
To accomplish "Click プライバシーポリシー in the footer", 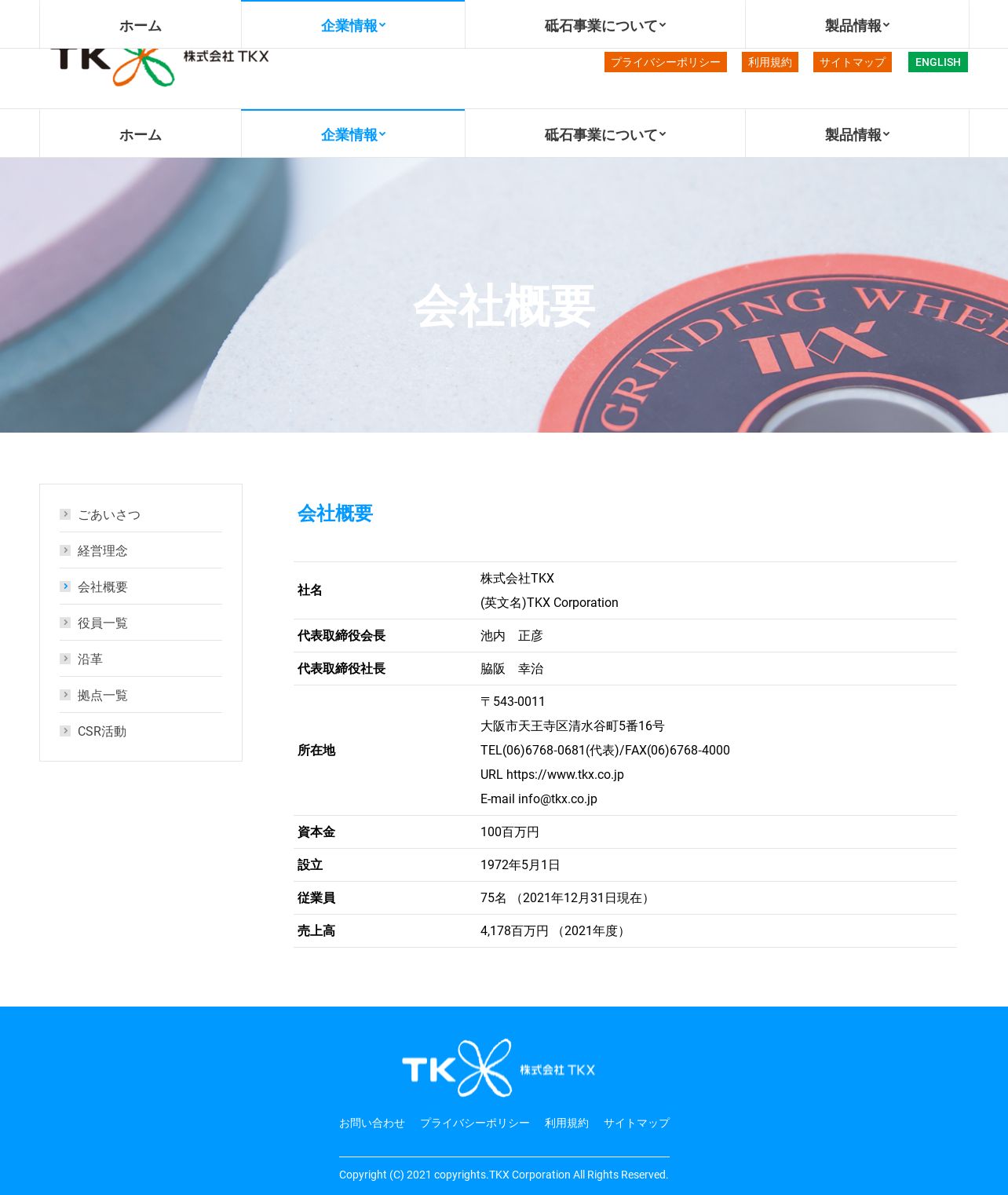I will pyautogui.click(x=475, y=1123).
